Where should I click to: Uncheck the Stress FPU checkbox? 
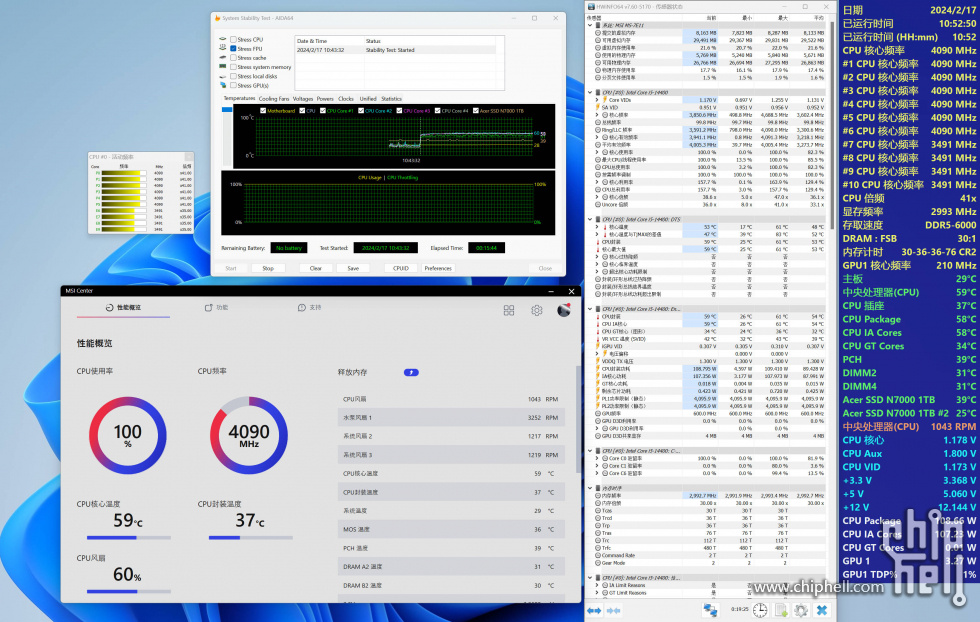233,48
